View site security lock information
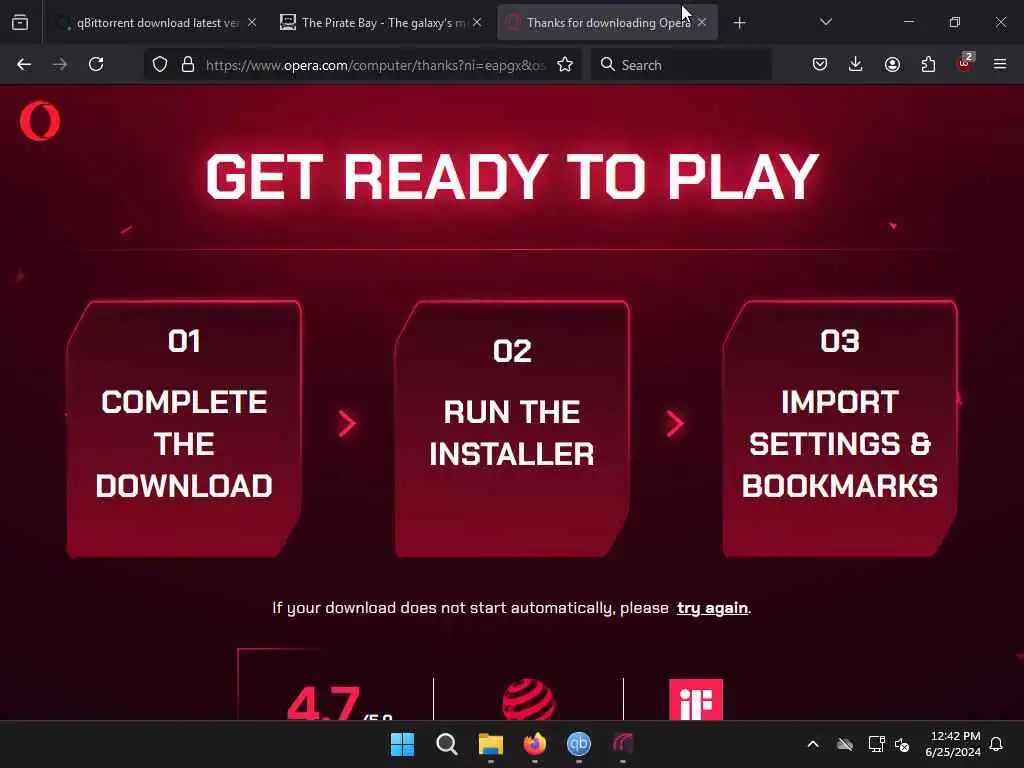Image resolution: width=1024 pixels, height=768 pixels. click(x=188, y=65)
